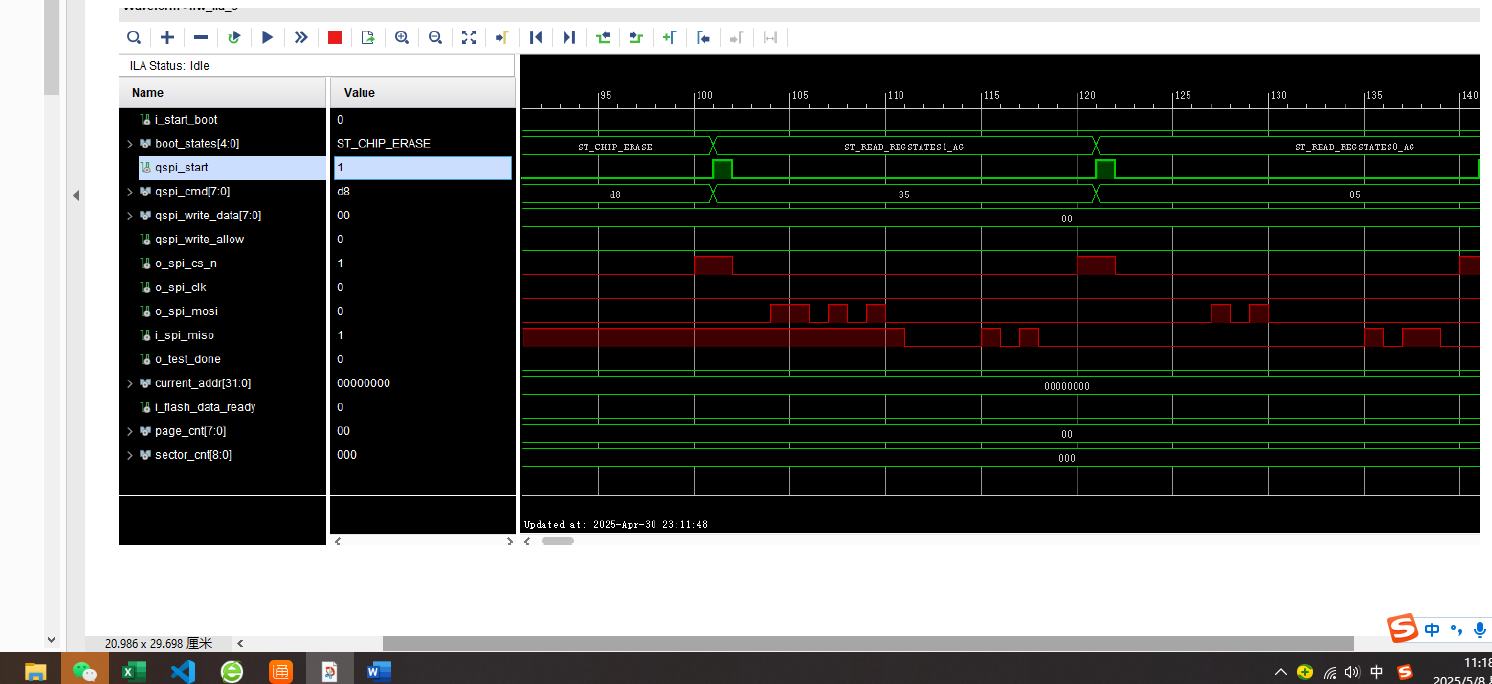1492x684 pixels.
Task: Click the value column left scroll arrow
Action: (338, 541)
